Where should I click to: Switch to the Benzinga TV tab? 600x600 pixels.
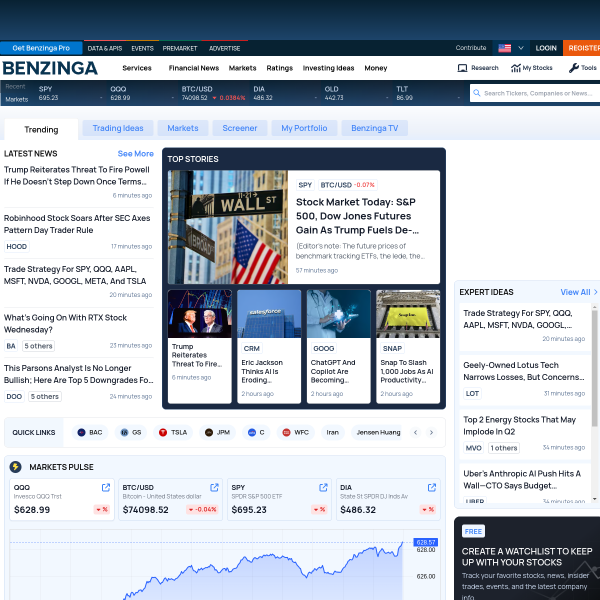click(375, 128)
